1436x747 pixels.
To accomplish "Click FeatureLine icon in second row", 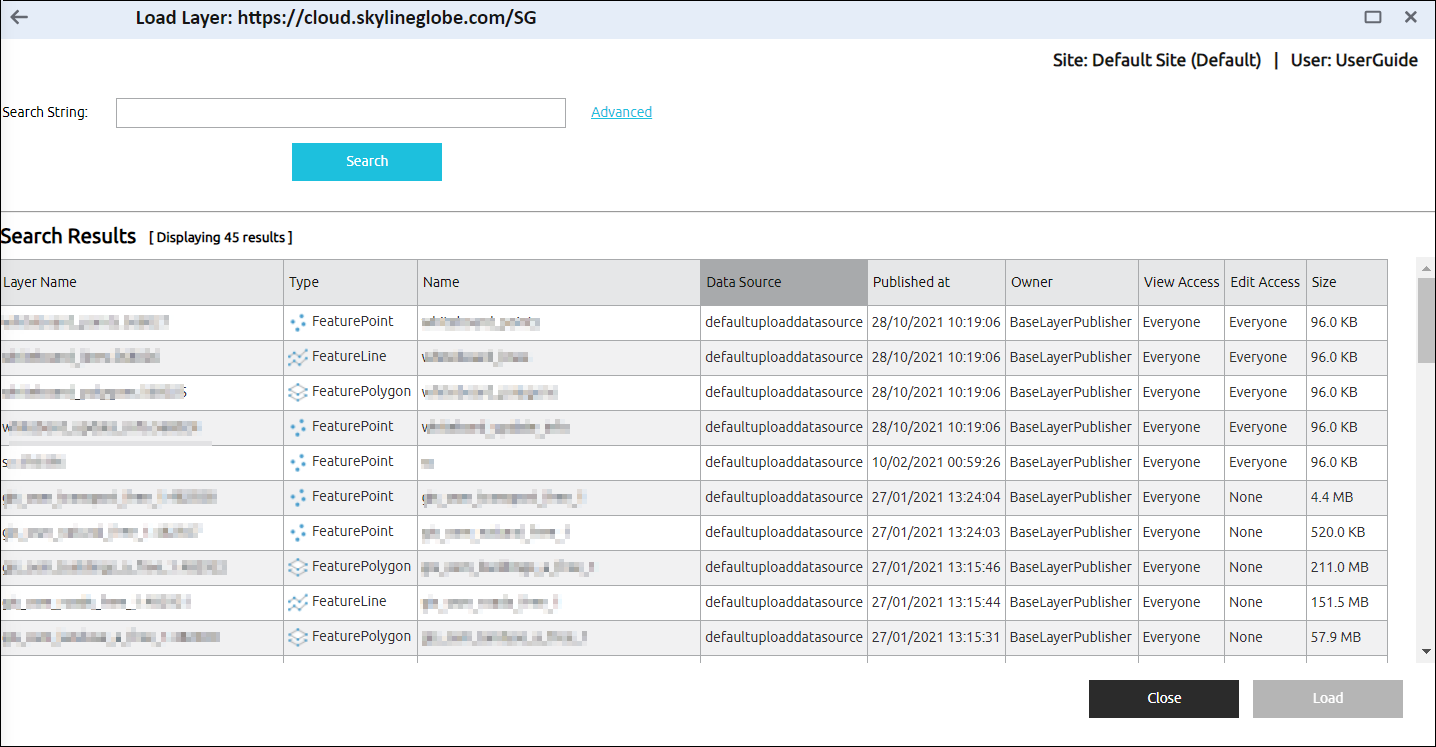I will click(x=297, y=357).
